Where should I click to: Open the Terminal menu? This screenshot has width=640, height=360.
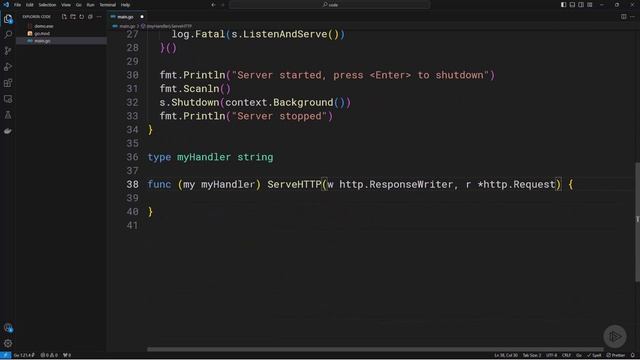tap(108, 5)
